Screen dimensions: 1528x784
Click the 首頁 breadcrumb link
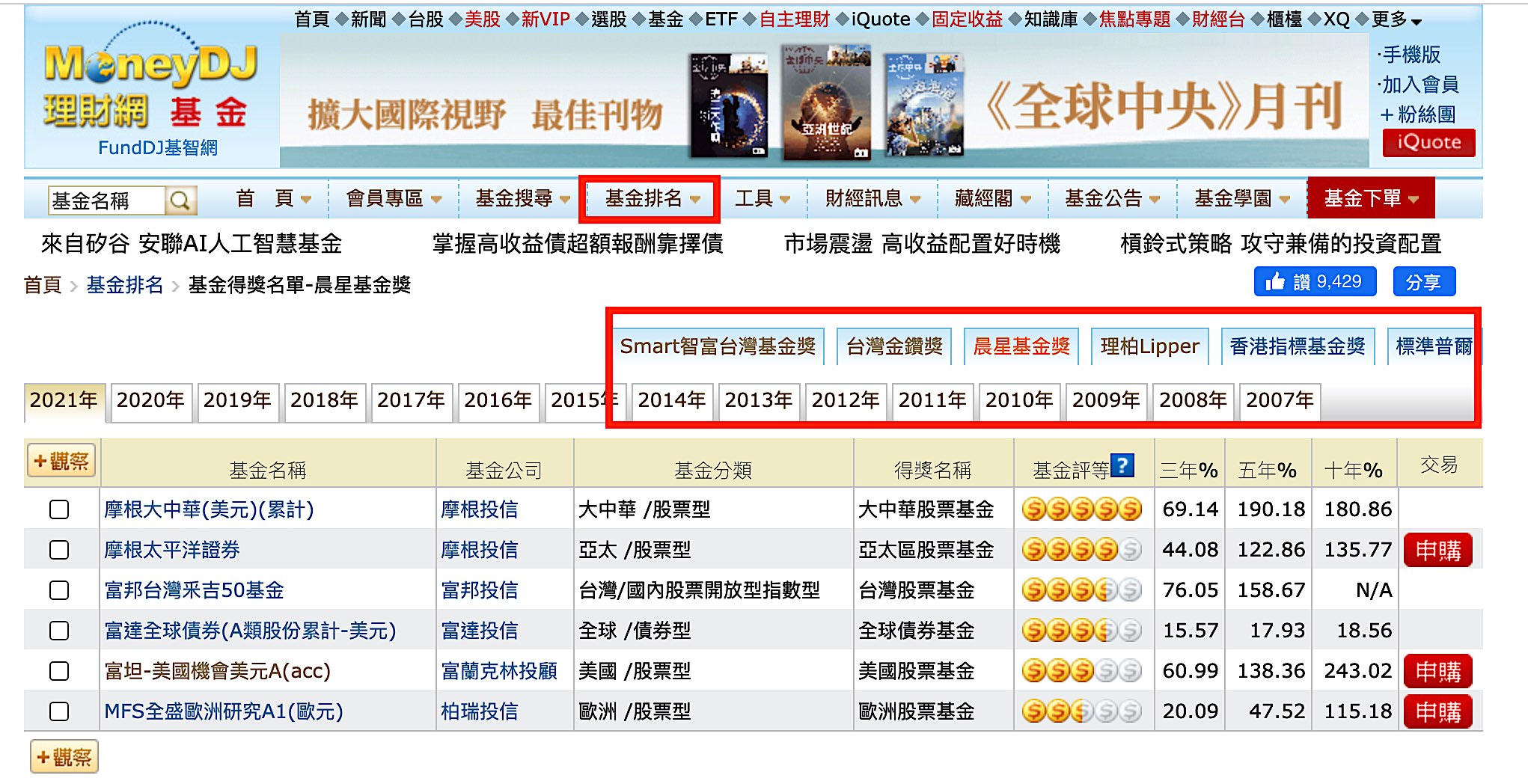pyautogui.click(x=43, y=285)
